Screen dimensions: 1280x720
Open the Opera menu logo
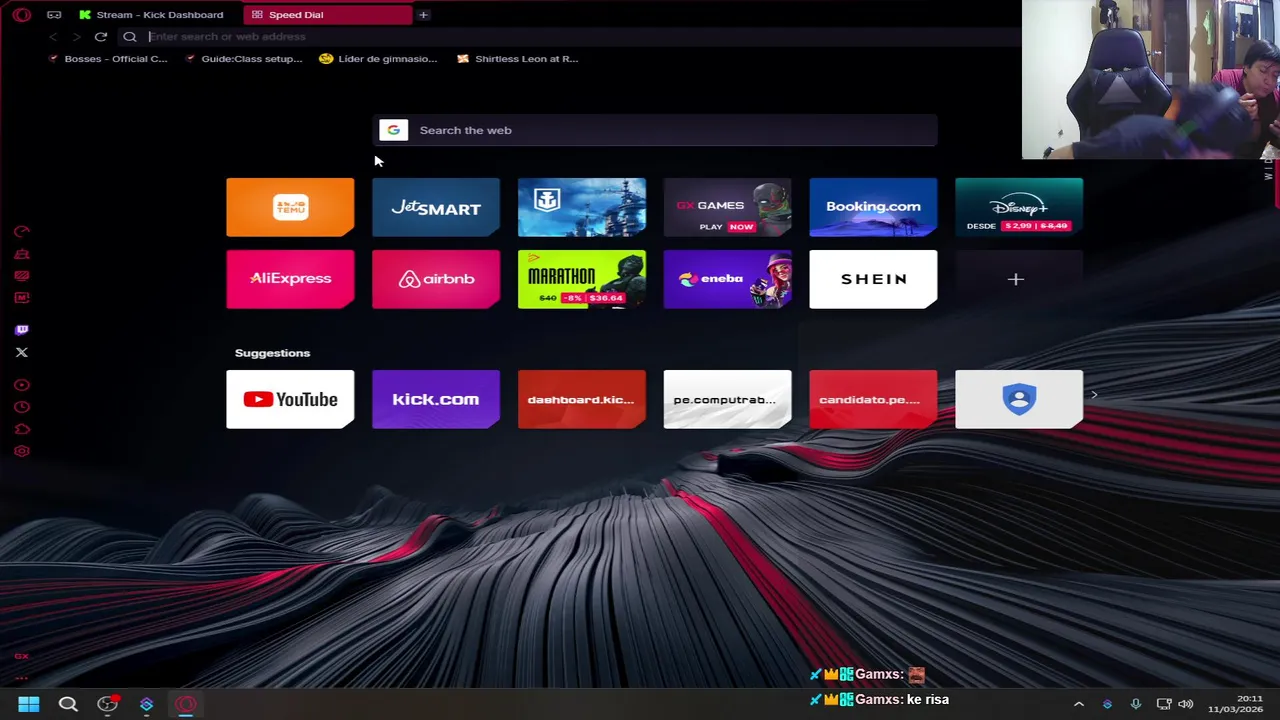tap(22, 15)
